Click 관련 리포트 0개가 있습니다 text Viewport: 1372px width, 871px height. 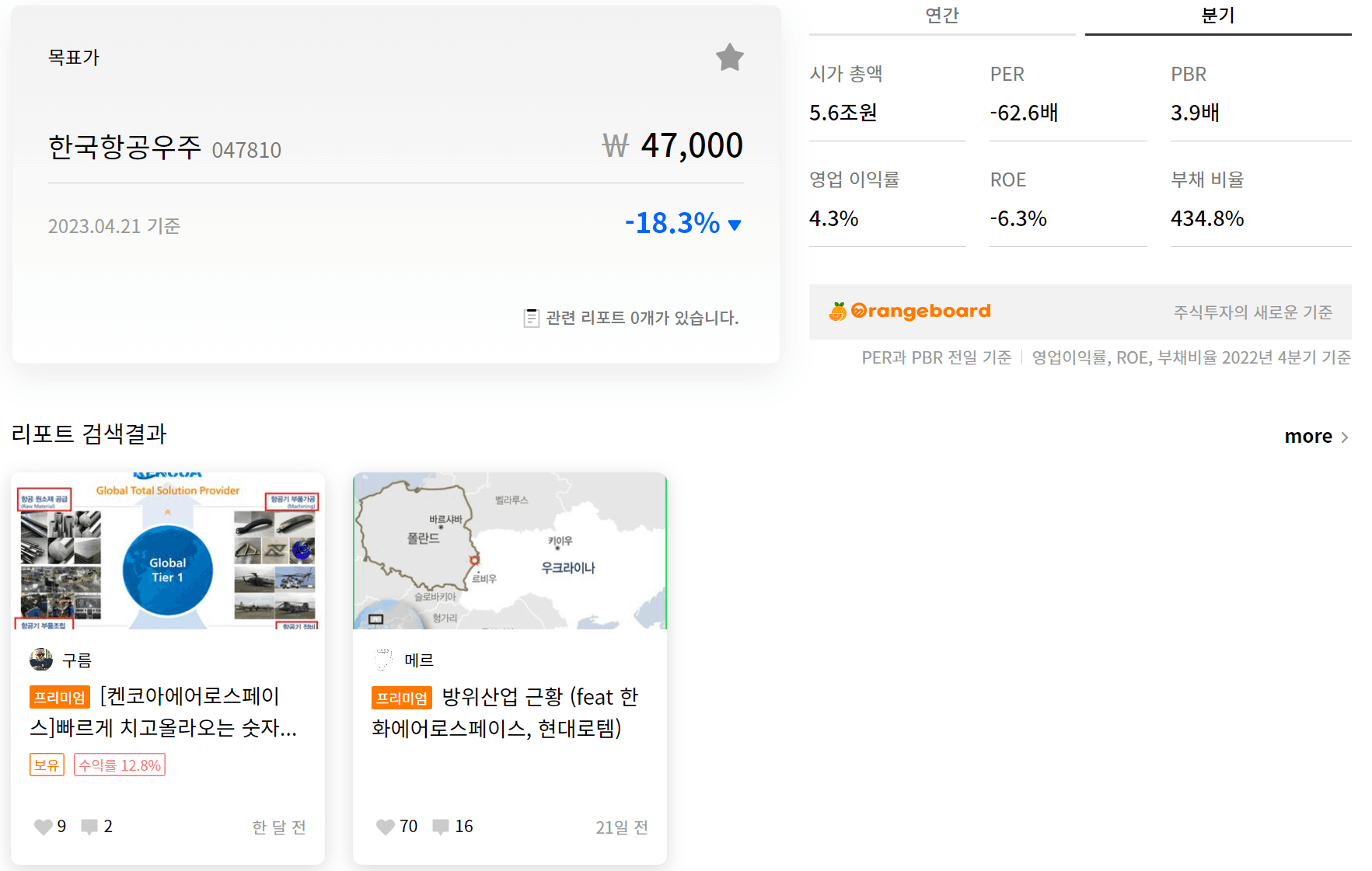pyautogui.click(x=642, y=318)
